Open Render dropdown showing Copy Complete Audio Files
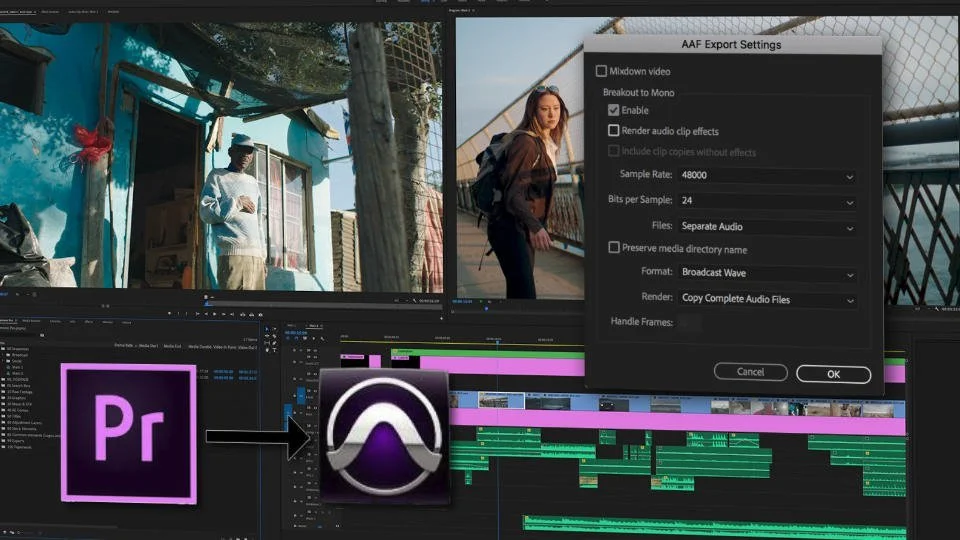 (x=766, y=299)
